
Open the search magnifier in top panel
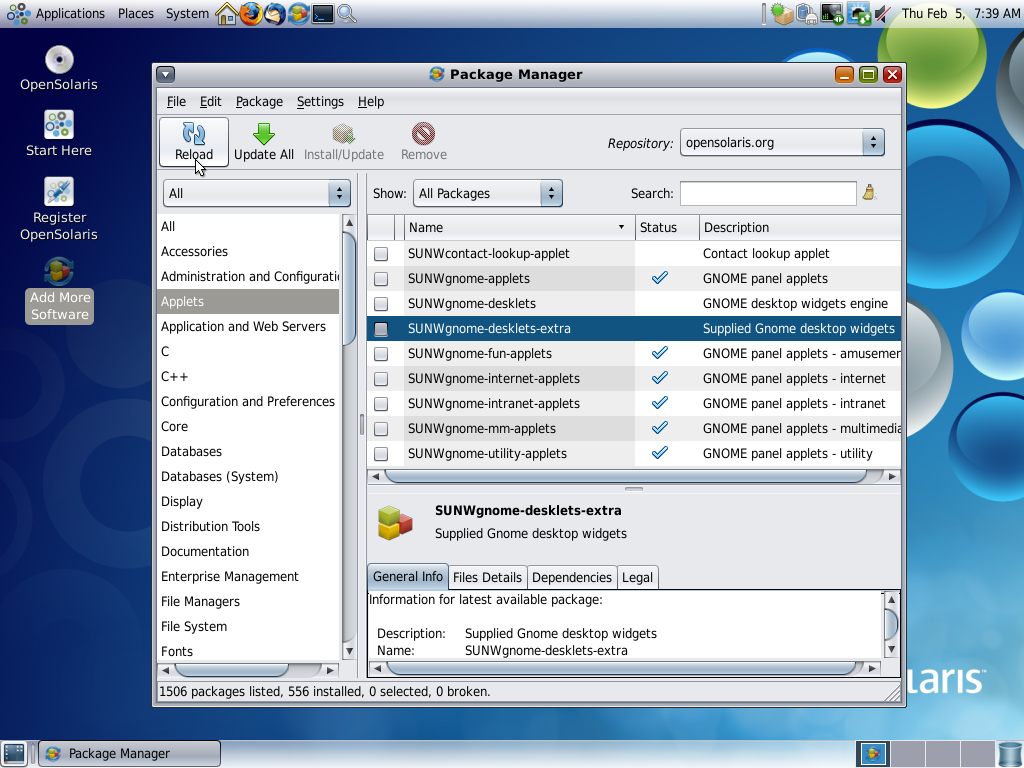pyautogui.click(x=347, y=14)
